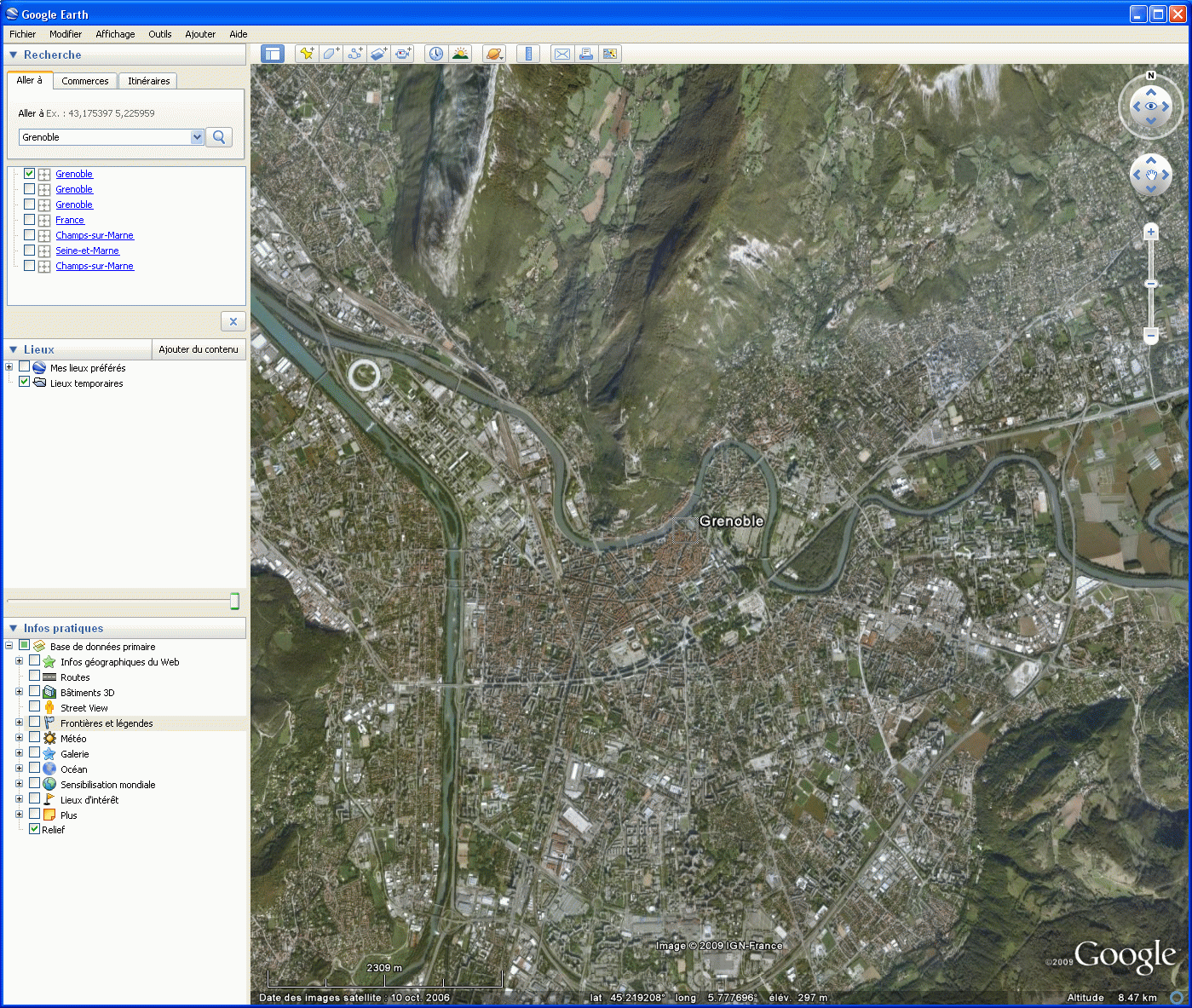
Task: Collapse the Lieux panel
Action: [x=14, y=349]
